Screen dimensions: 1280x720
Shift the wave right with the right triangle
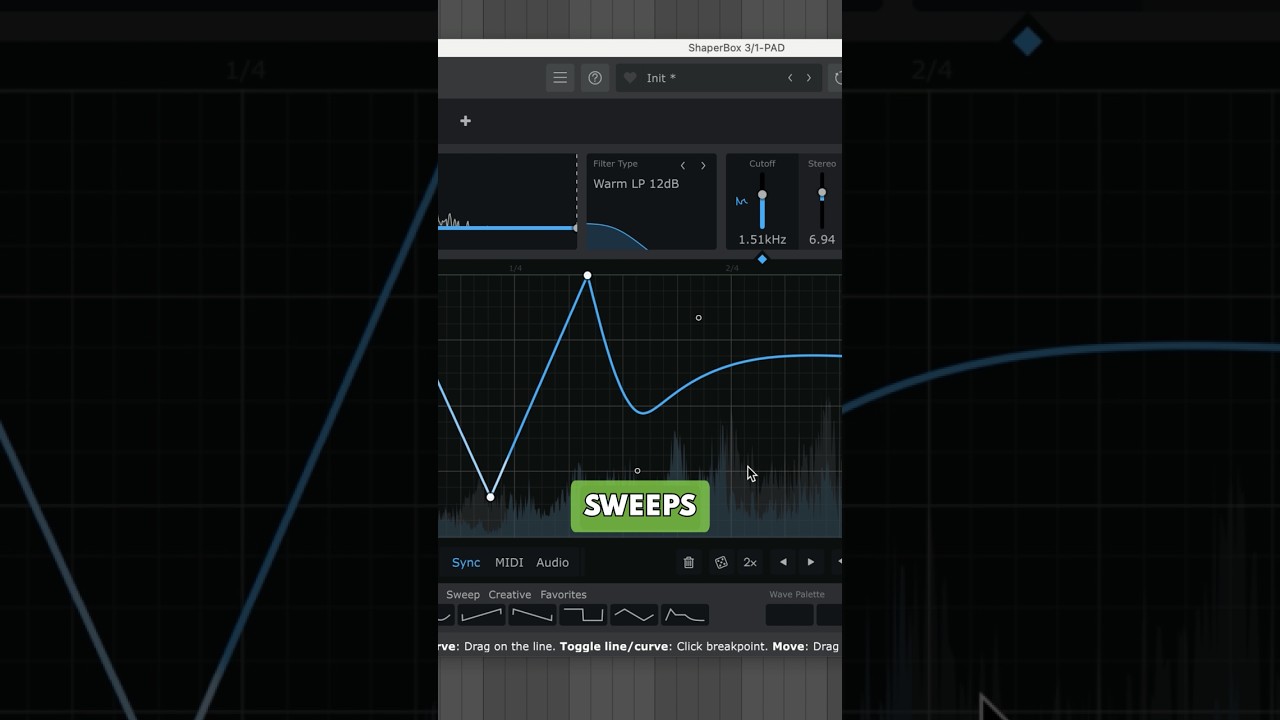[x=811, y=563]
